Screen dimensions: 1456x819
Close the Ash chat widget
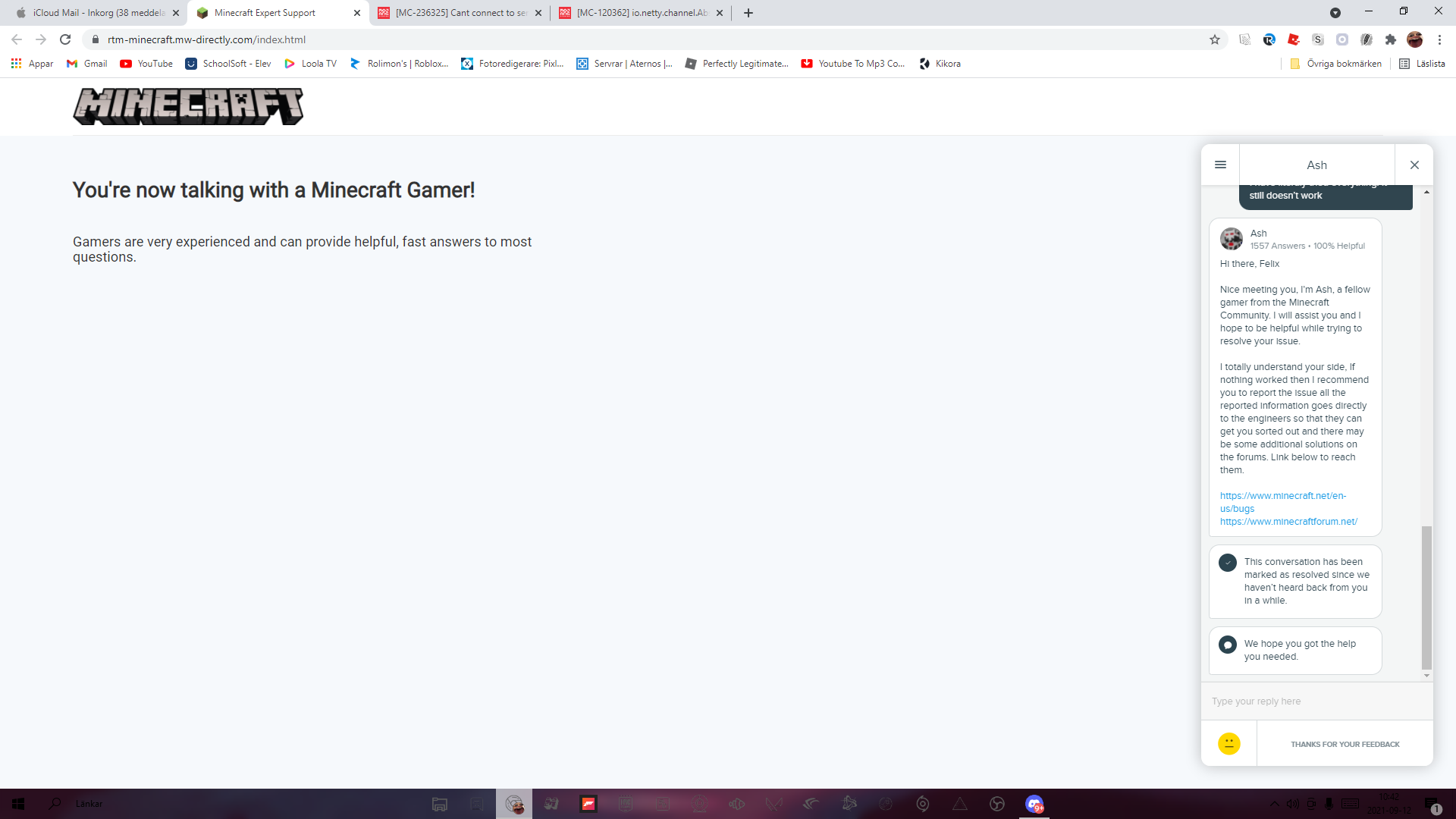pos(1414,165)
